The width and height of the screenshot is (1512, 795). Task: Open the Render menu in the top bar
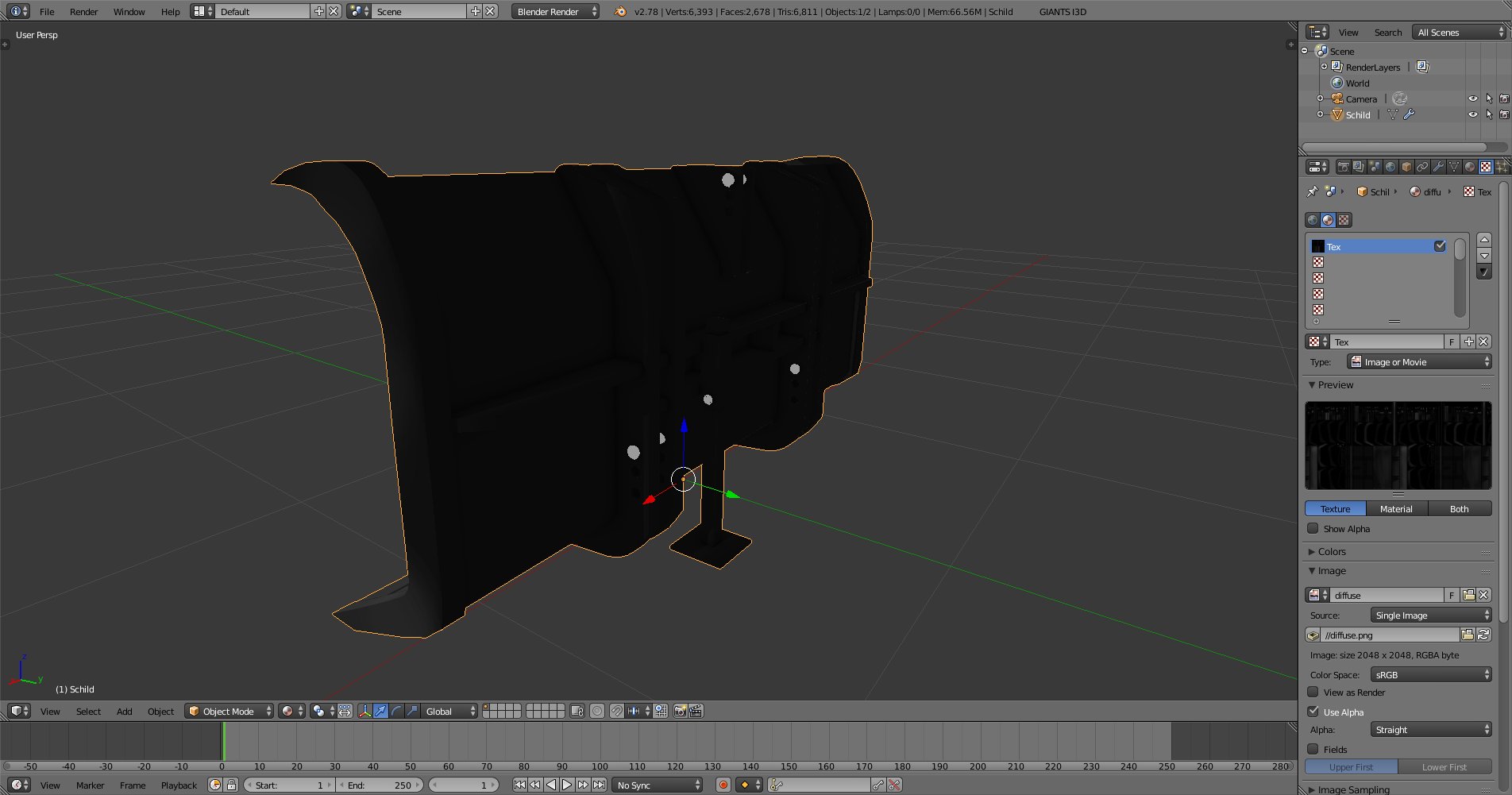click(x=83, y=12)
